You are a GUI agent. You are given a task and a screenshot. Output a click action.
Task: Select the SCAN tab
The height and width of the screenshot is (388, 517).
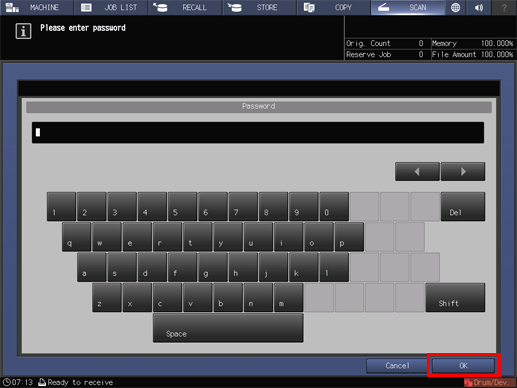[408, 7]
